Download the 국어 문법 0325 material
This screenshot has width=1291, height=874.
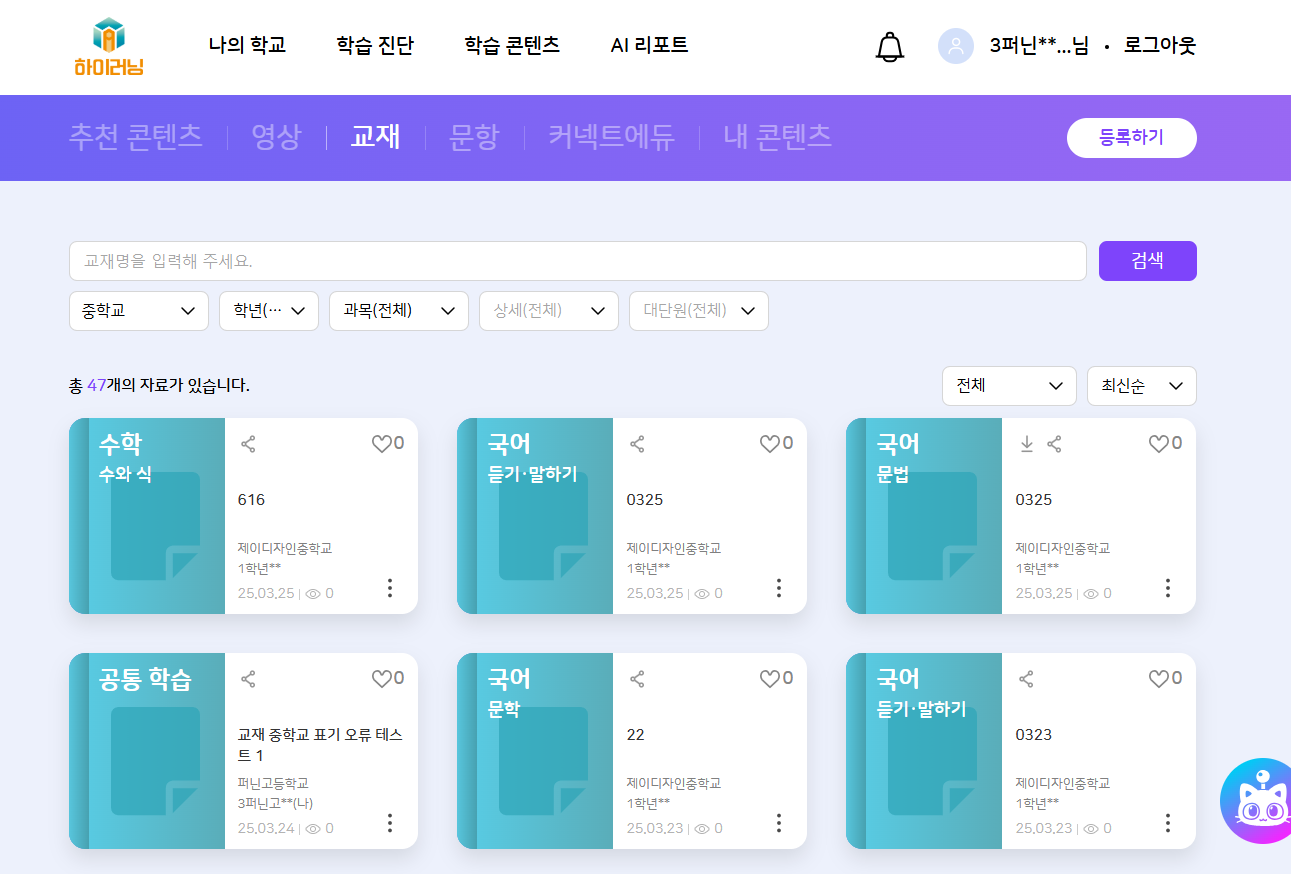click(x=1026, y=444)
